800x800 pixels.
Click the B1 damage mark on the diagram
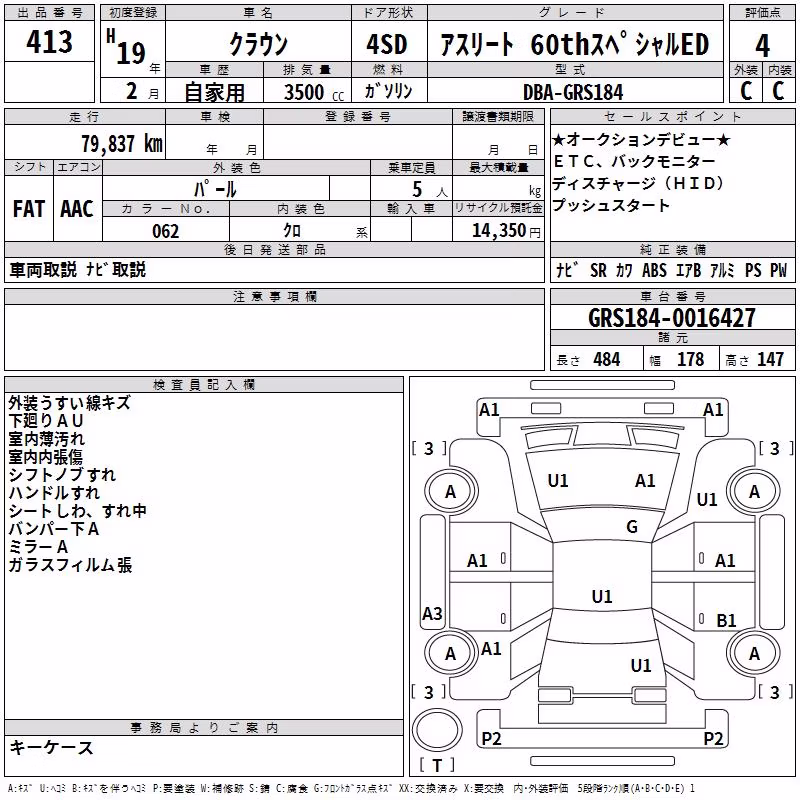(726, 620)
